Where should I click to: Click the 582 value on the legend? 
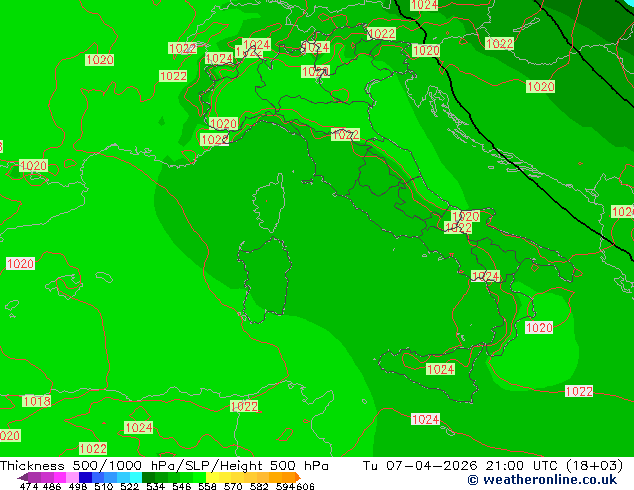coord(259,486)
